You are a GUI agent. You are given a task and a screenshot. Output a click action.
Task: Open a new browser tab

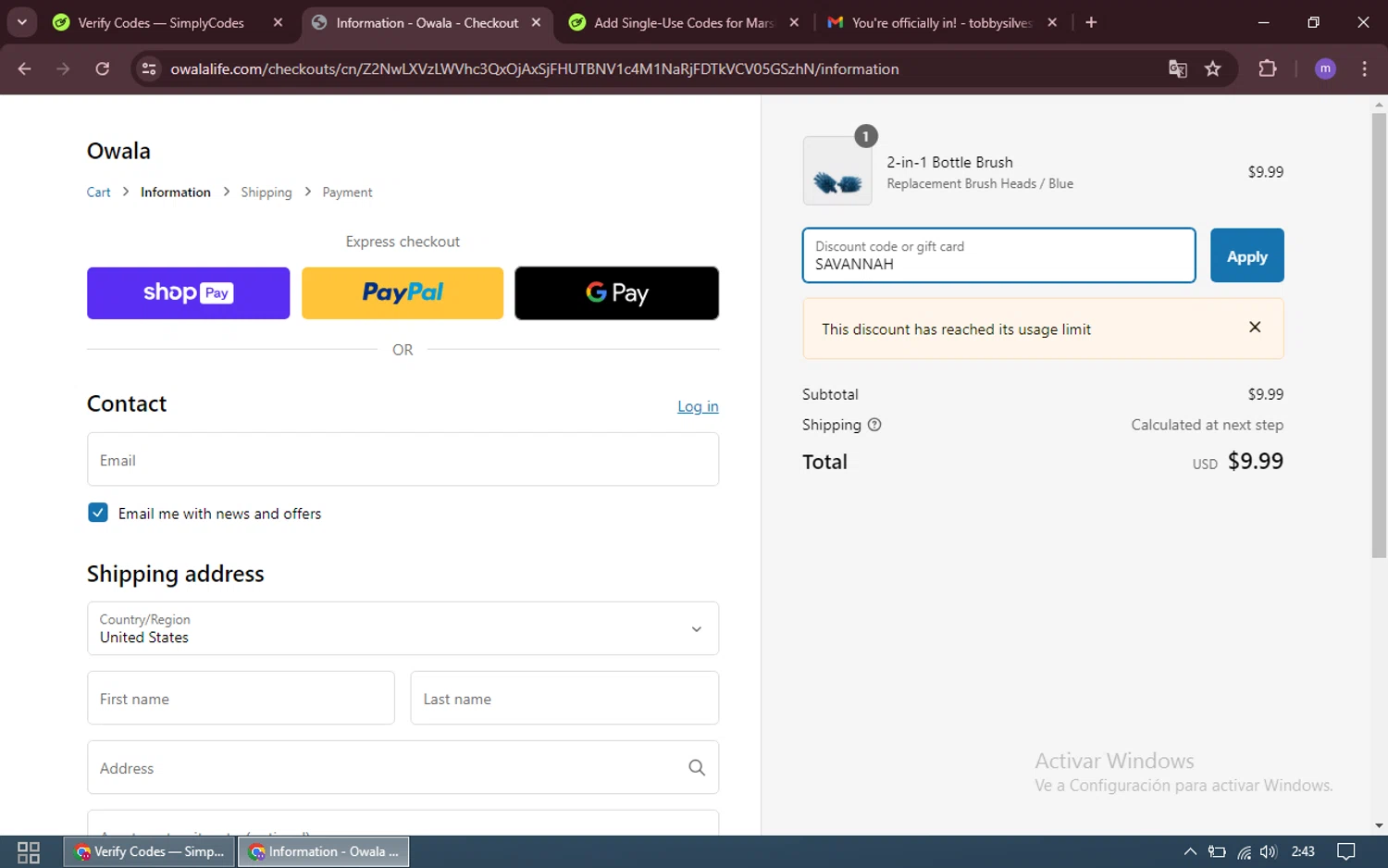pyautogui.click(x=1091, y=22)
